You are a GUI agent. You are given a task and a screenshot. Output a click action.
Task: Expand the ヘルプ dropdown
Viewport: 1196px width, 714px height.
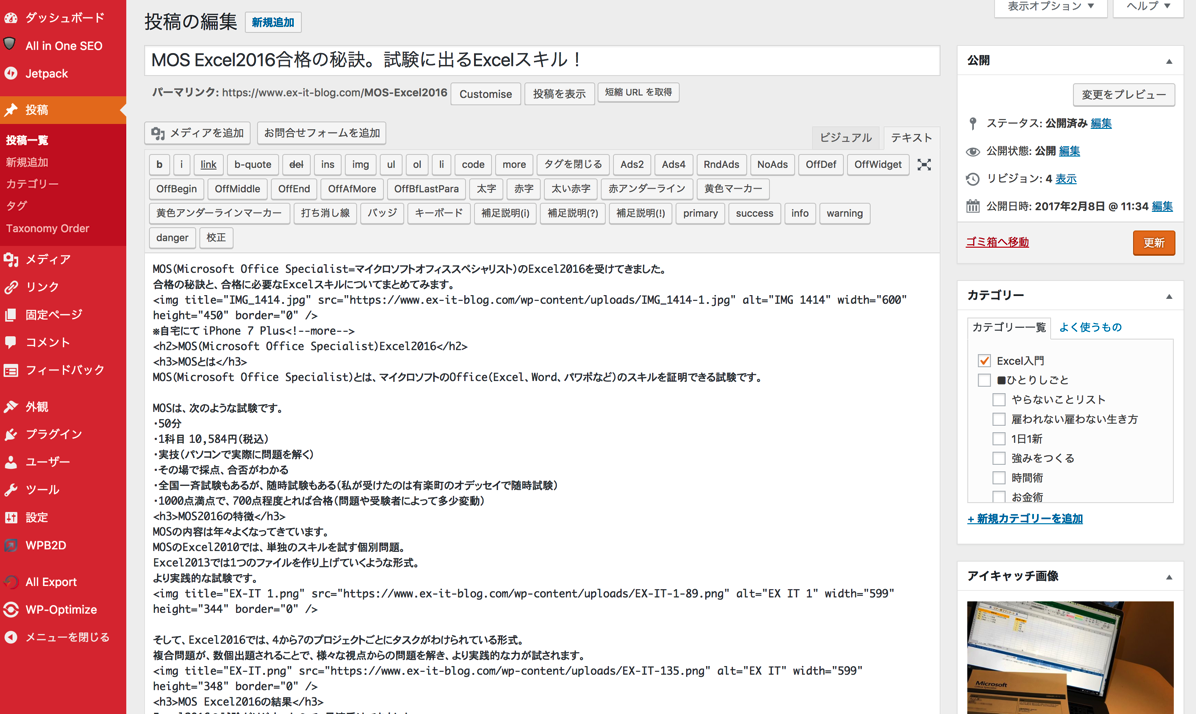pos(1148,7)
